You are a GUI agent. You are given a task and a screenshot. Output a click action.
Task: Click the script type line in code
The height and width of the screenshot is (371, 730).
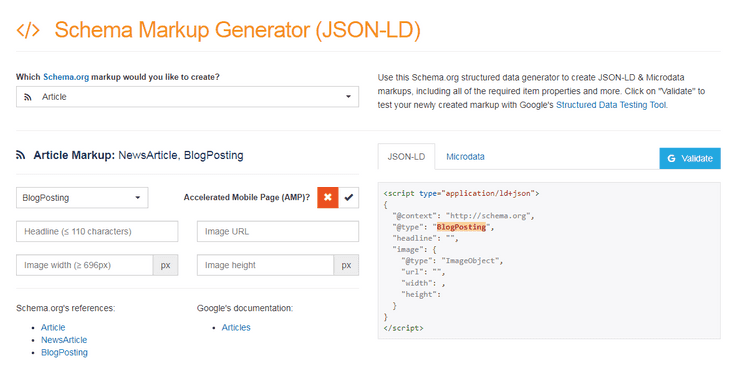point(461,193)
